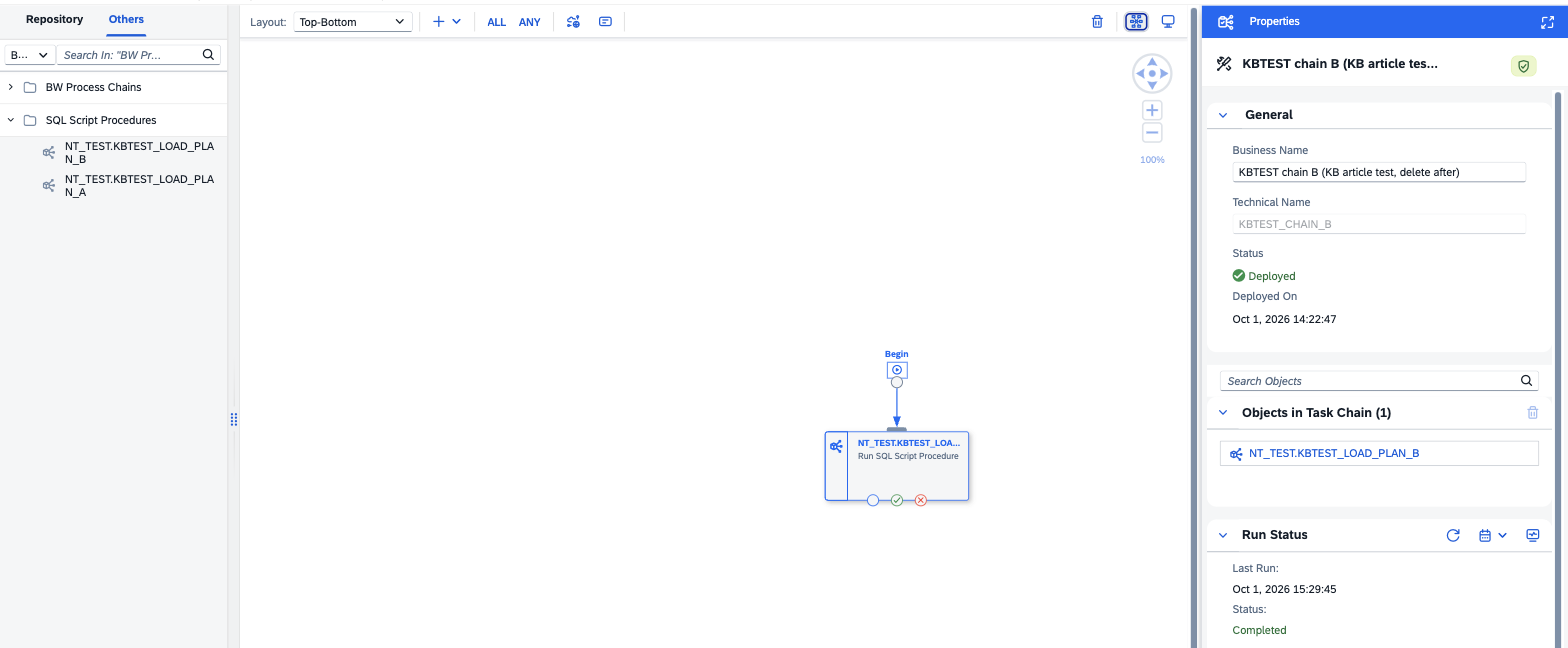Select the ALL operator button
1568x648 pixels.
497,22
